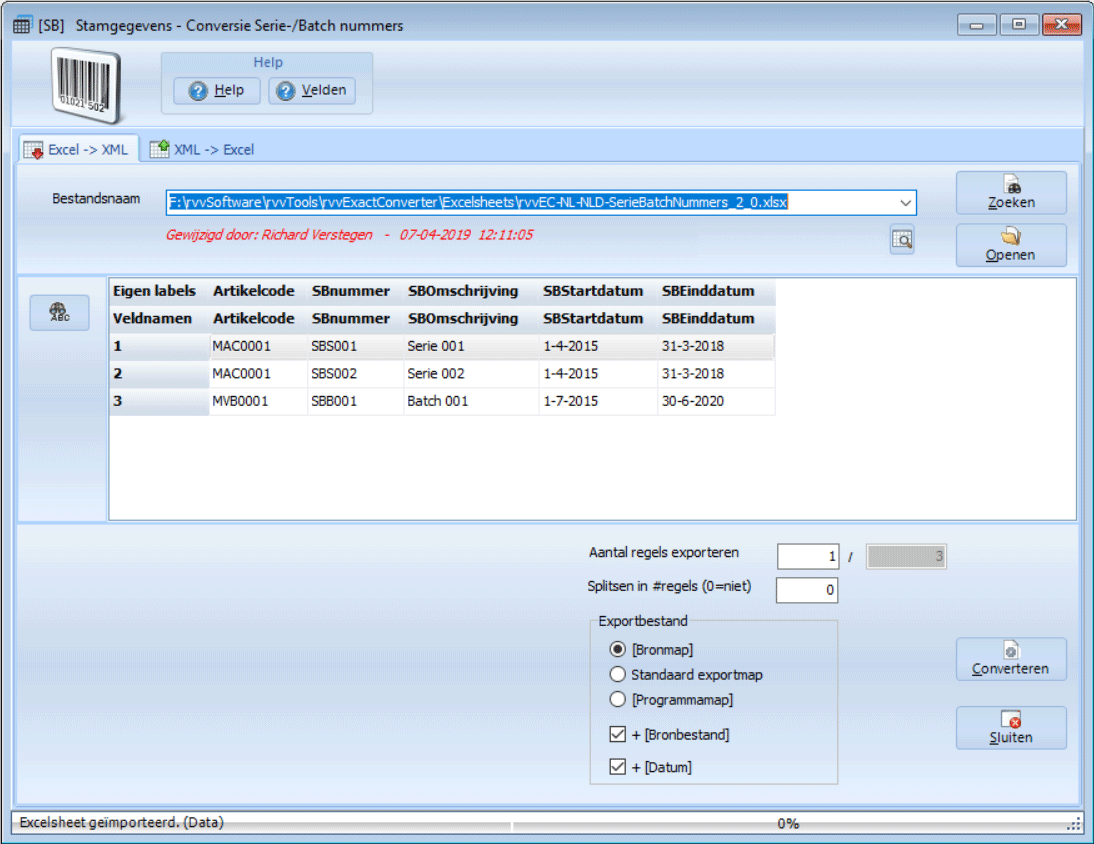Click the Converteren button
This screenshot has width=1094, height=844.
[1010, 659]
